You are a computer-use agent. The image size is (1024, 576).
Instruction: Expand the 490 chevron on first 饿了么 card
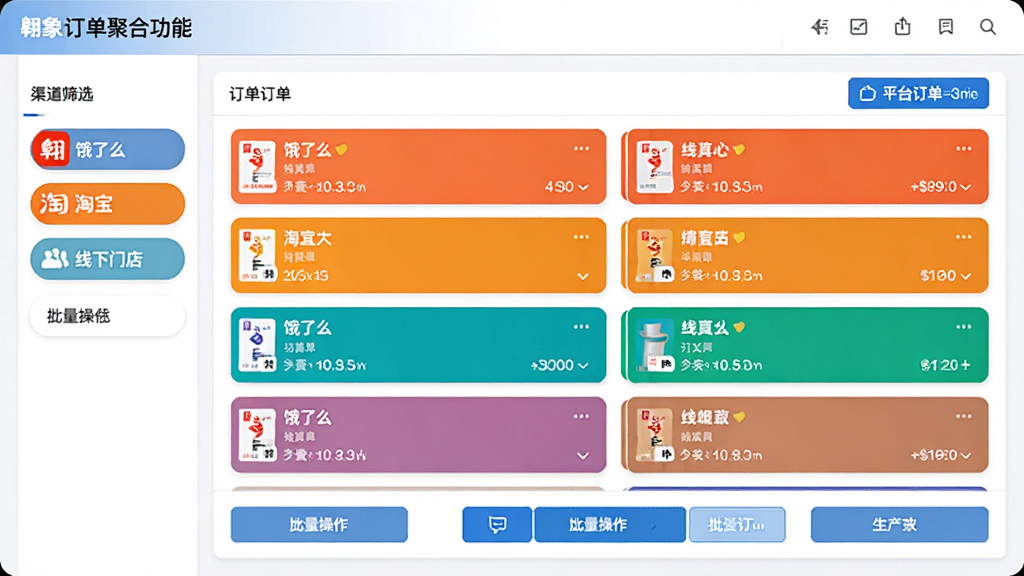point(583,187)
